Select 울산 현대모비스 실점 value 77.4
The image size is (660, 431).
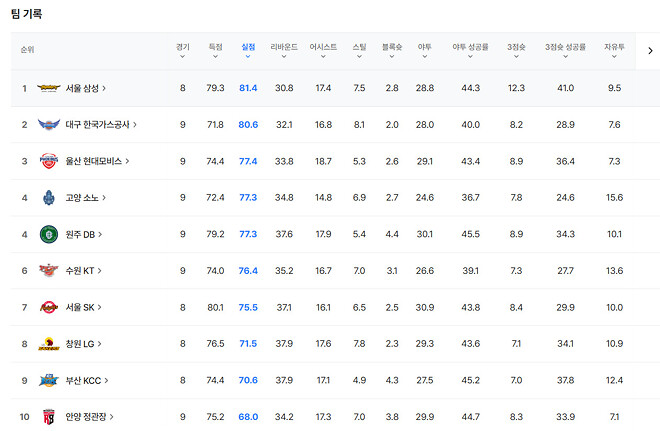[248, 161]
